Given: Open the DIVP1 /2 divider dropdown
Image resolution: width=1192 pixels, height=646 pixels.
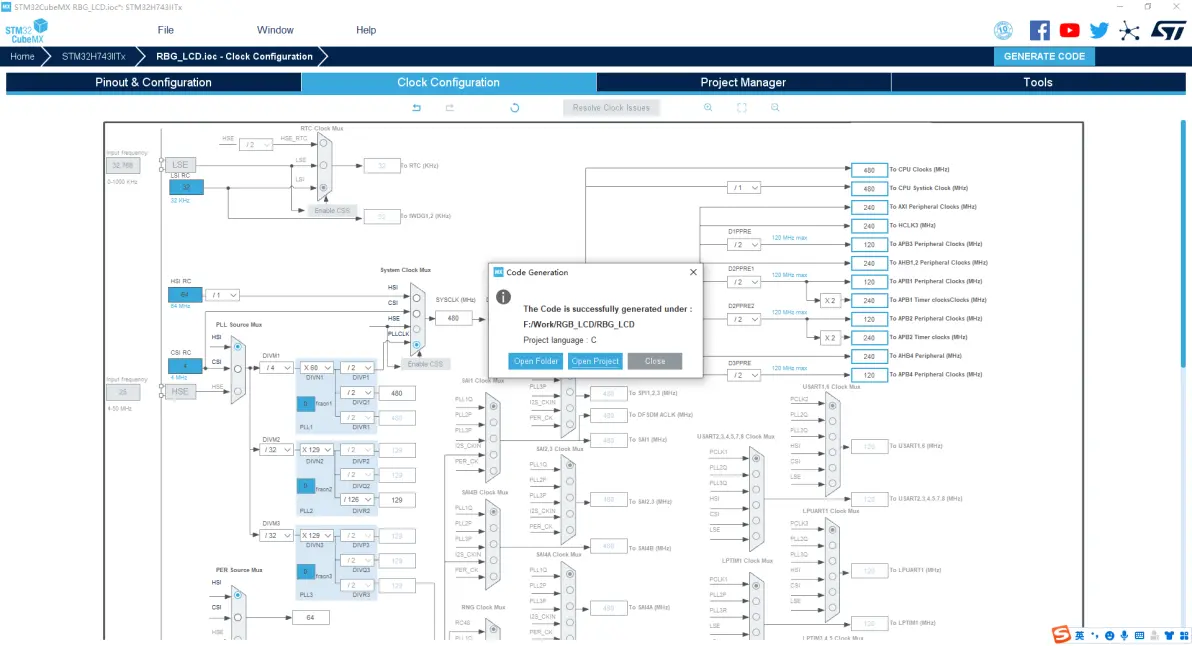Looking at the screenshot, I should 357,368.
